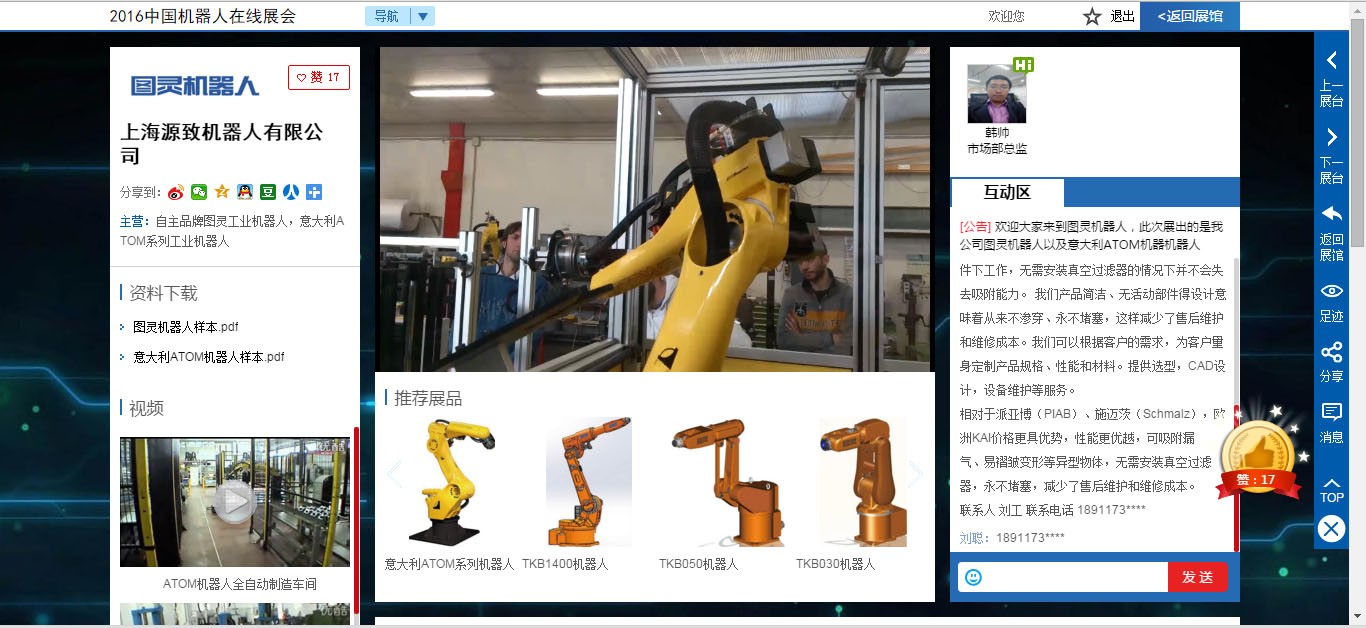1366x628 pixels.
Task: Return to exhibition hall from sidebar (返回展馆)
Action: (x=1331, y=232)
